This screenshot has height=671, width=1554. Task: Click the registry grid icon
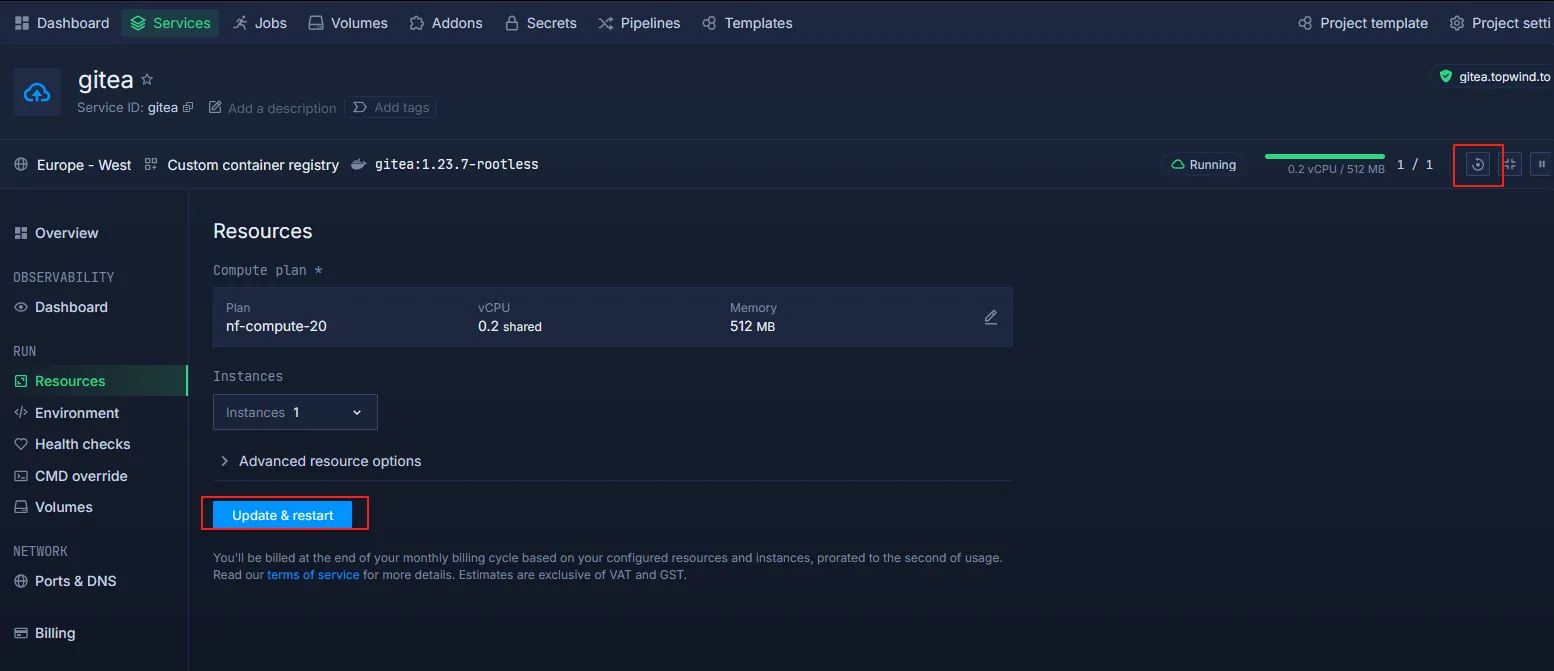(x=151, y=164)
